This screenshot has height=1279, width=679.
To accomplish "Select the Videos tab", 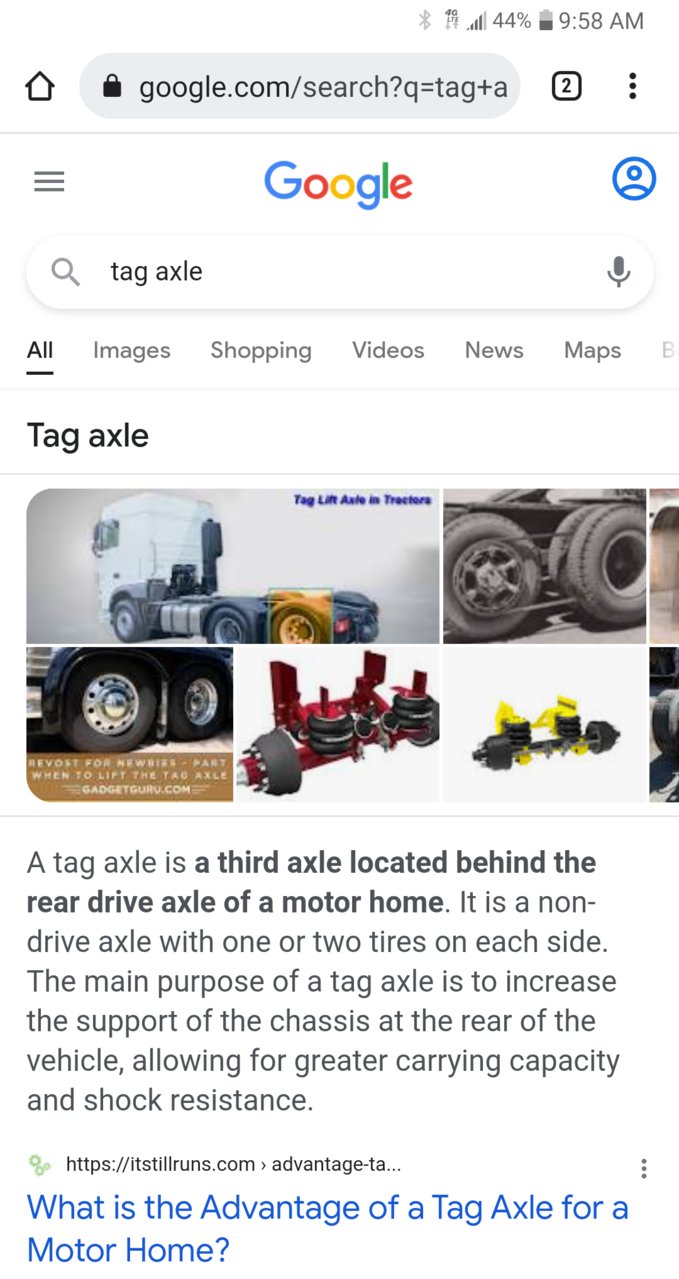I will click(388, 350).
